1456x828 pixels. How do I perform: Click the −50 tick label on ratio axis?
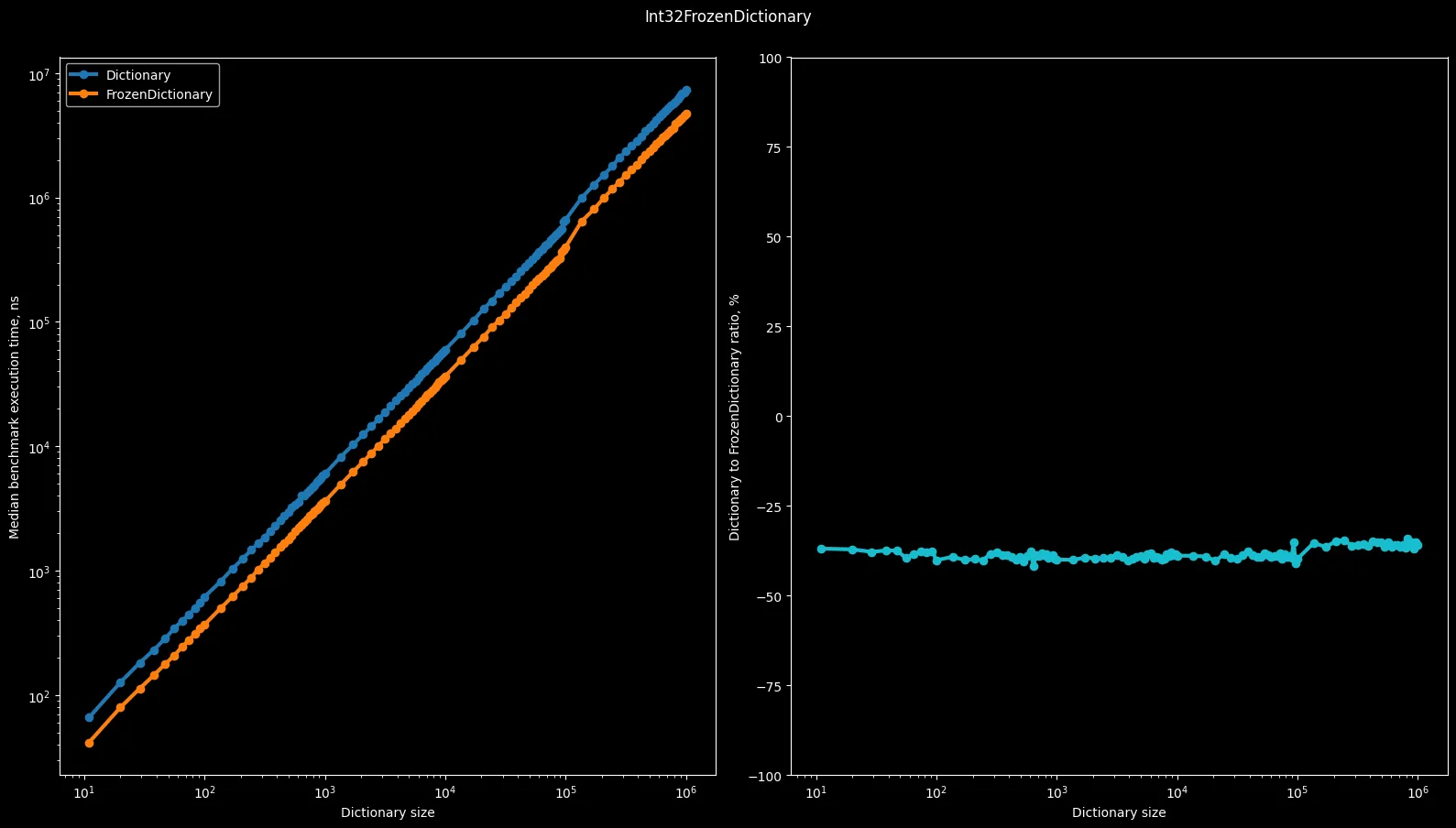(x=770, y=597)
